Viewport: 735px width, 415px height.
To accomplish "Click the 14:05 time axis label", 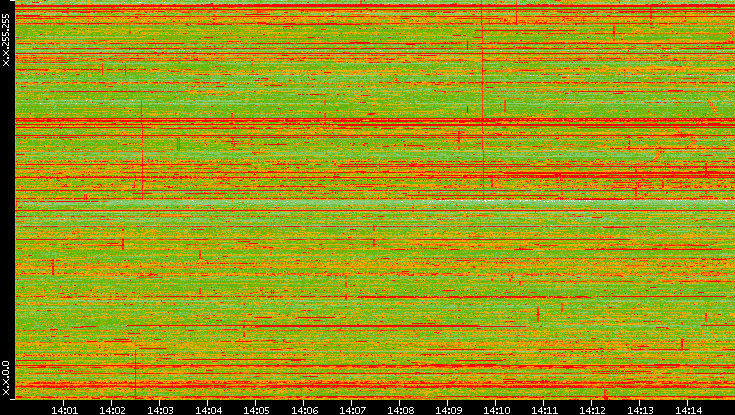I will coord(256,410).
